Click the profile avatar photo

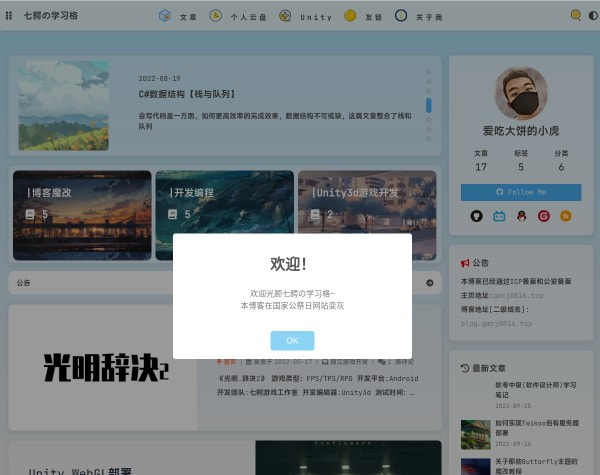tap(521, 95)
